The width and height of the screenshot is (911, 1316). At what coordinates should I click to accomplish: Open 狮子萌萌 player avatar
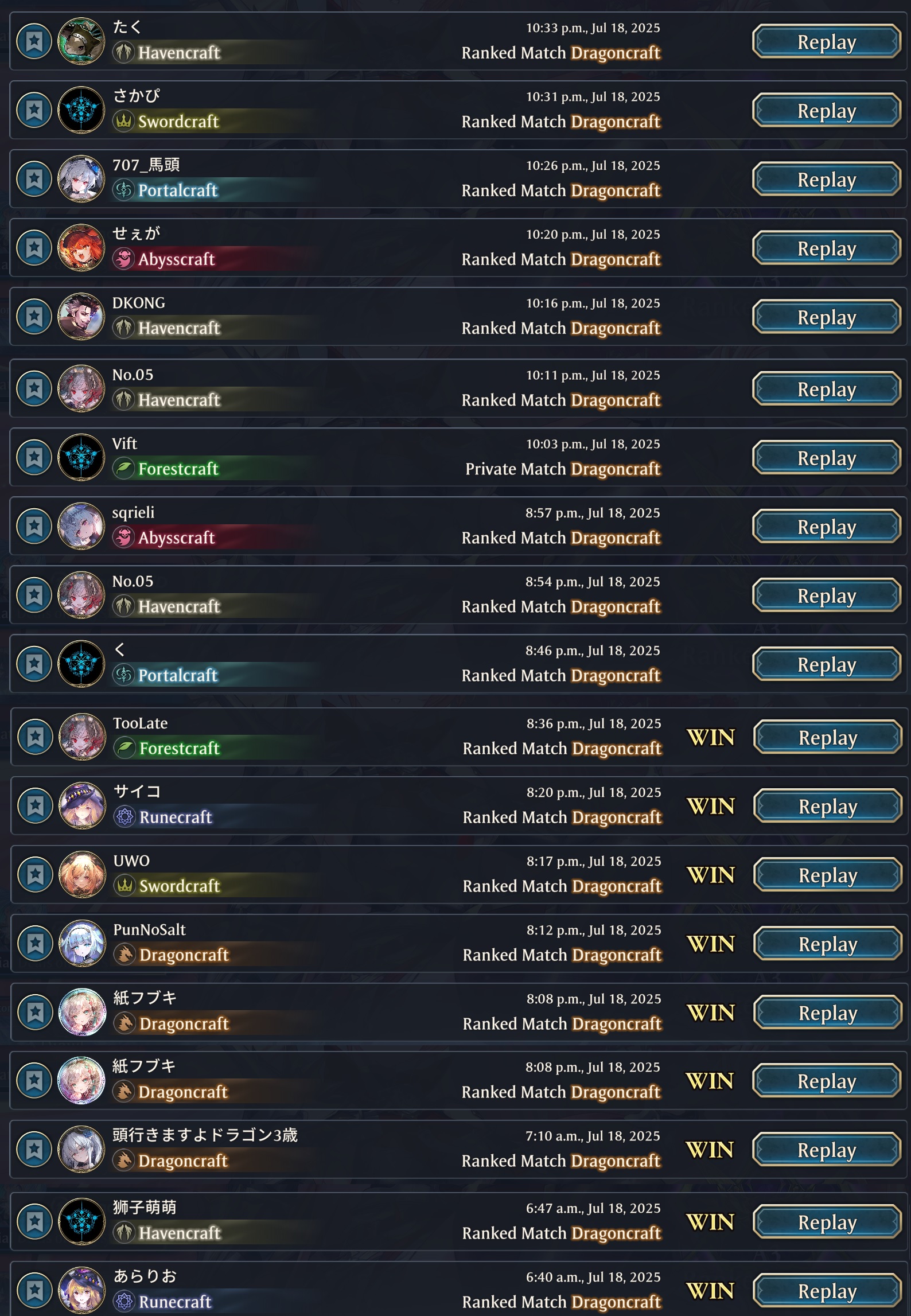[x=81, y=1222]
